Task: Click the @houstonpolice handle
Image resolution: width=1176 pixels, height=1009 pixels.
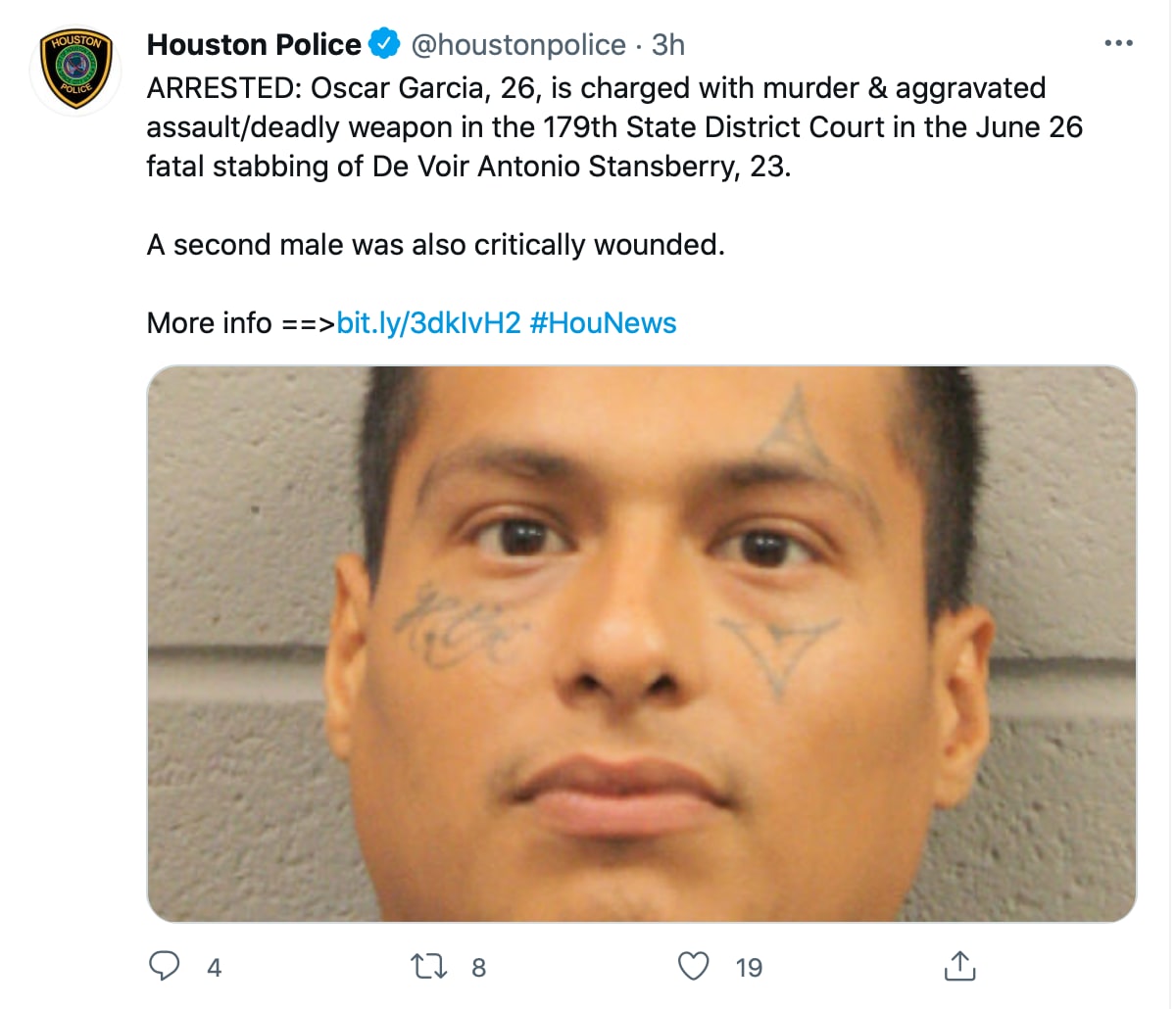Action: pos(516,44)
